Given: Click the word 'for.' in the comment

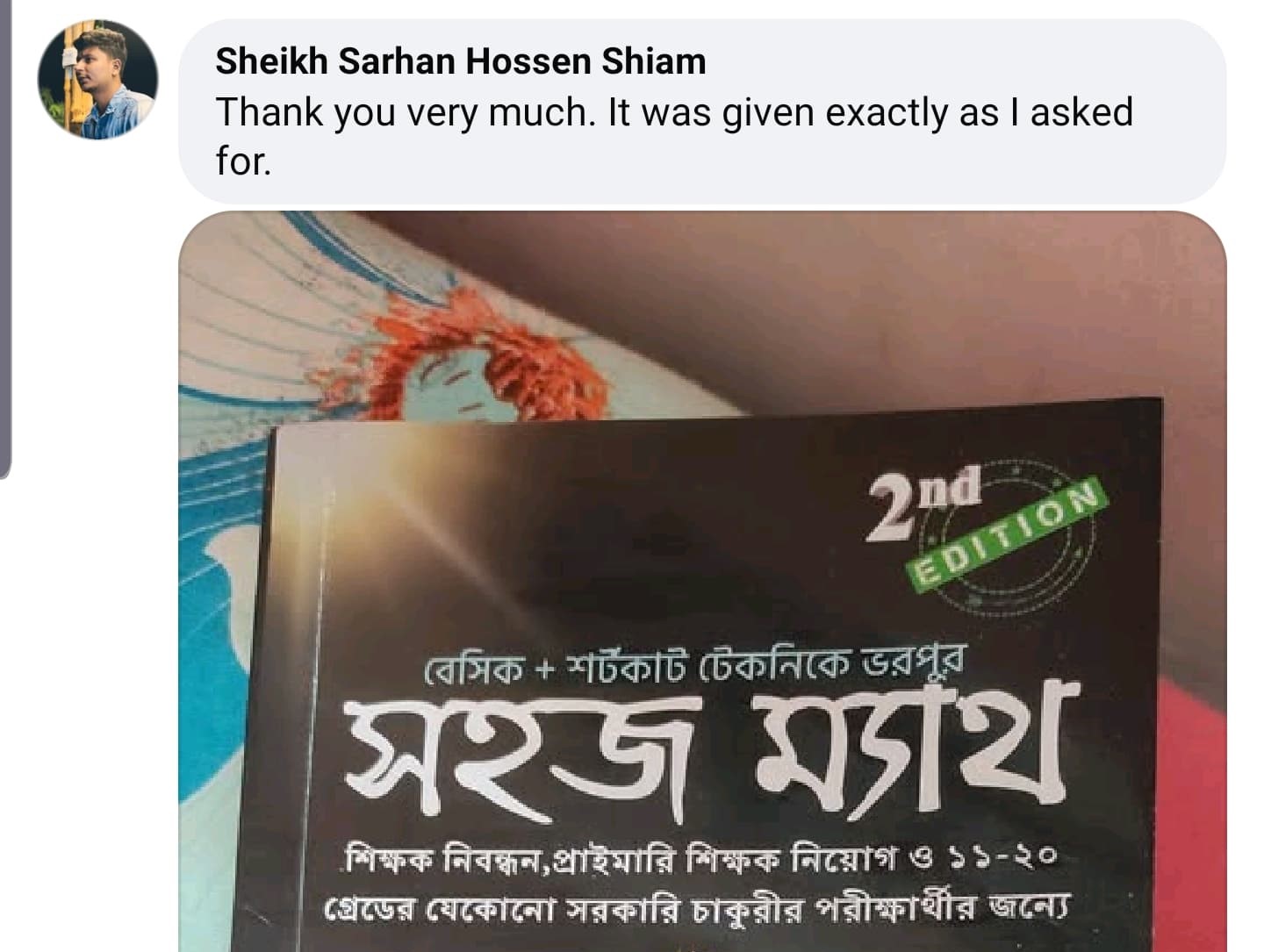Looking at the screenshot, I should coord(243,161).
